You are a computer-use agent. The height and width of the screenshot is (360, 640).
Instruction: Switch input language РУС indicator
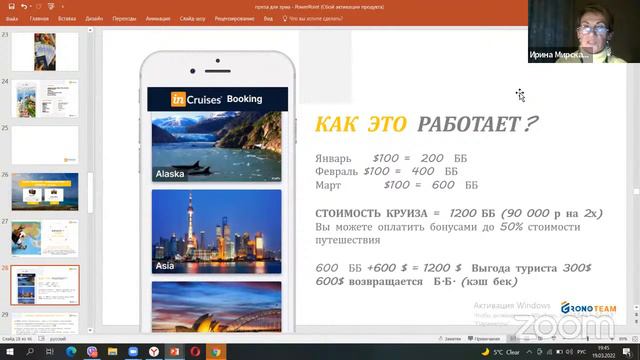582,352
